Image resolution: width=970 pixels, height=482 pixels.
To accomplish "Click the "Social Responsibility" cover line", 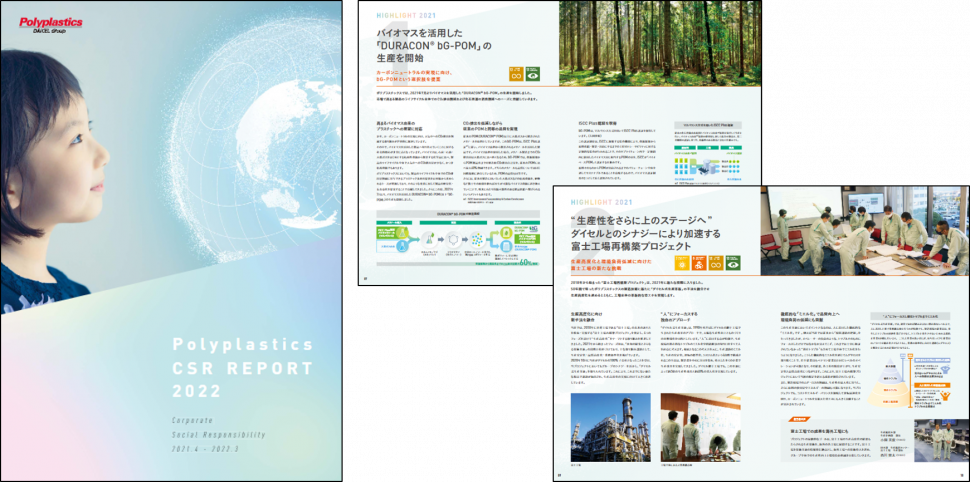I will click(219, 435).
